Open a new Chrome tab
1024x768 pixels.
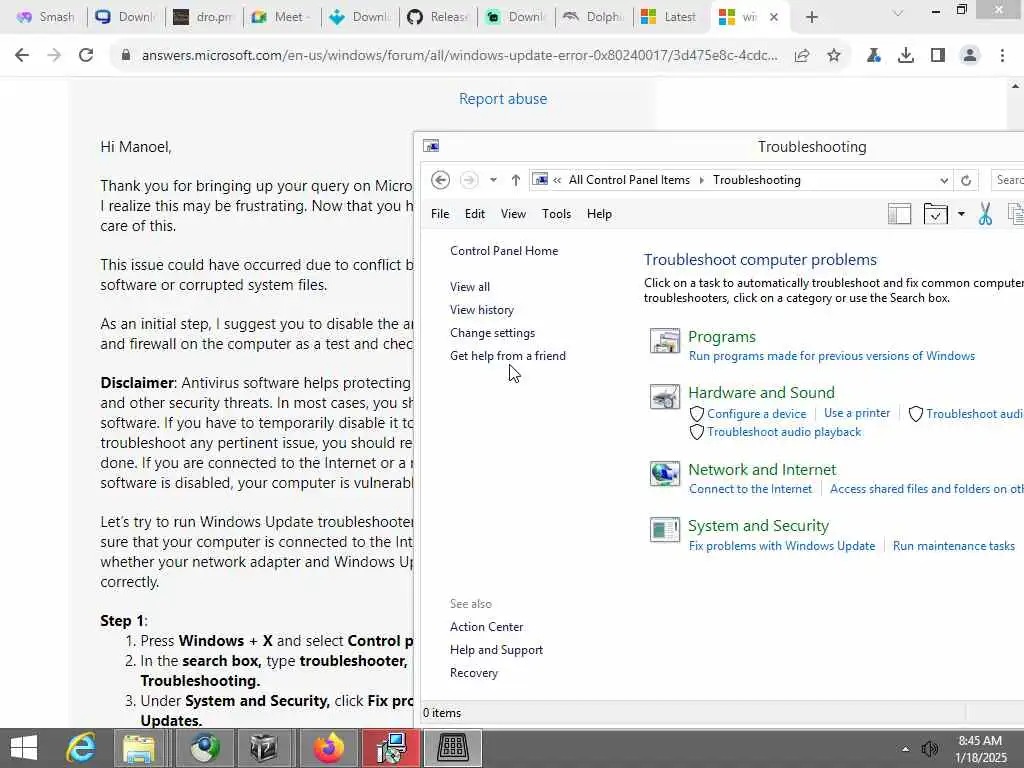[812, 17]
